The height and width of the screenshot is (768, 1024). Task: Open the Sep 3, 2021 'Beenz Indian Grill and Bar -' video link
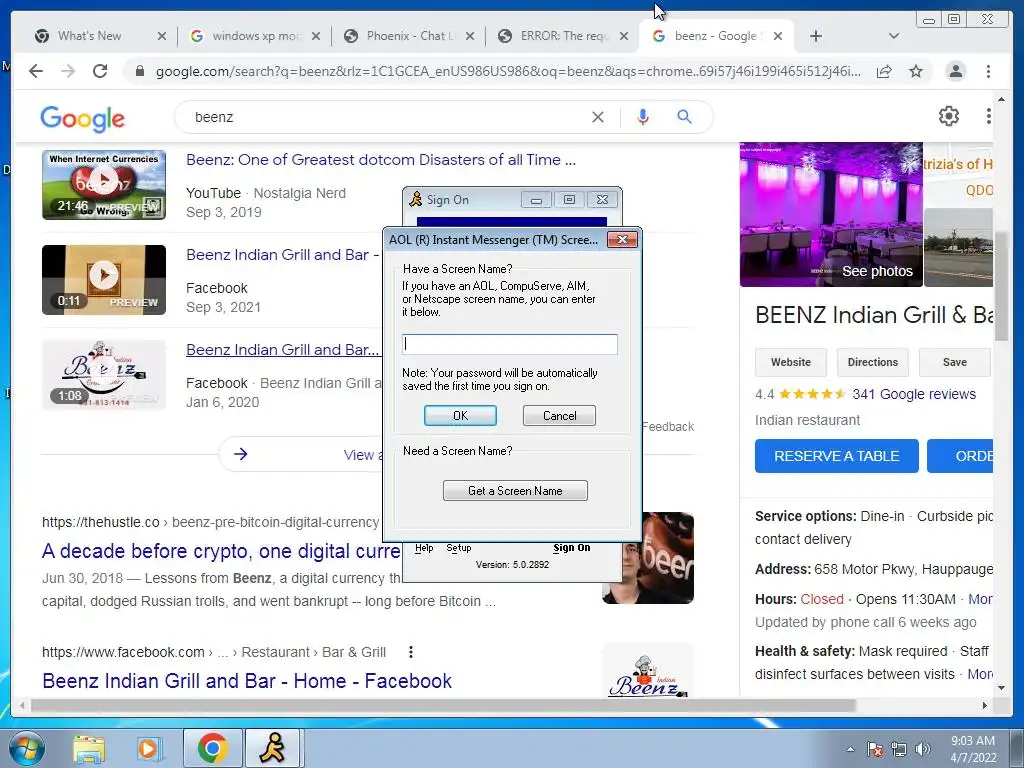[282, 255]
